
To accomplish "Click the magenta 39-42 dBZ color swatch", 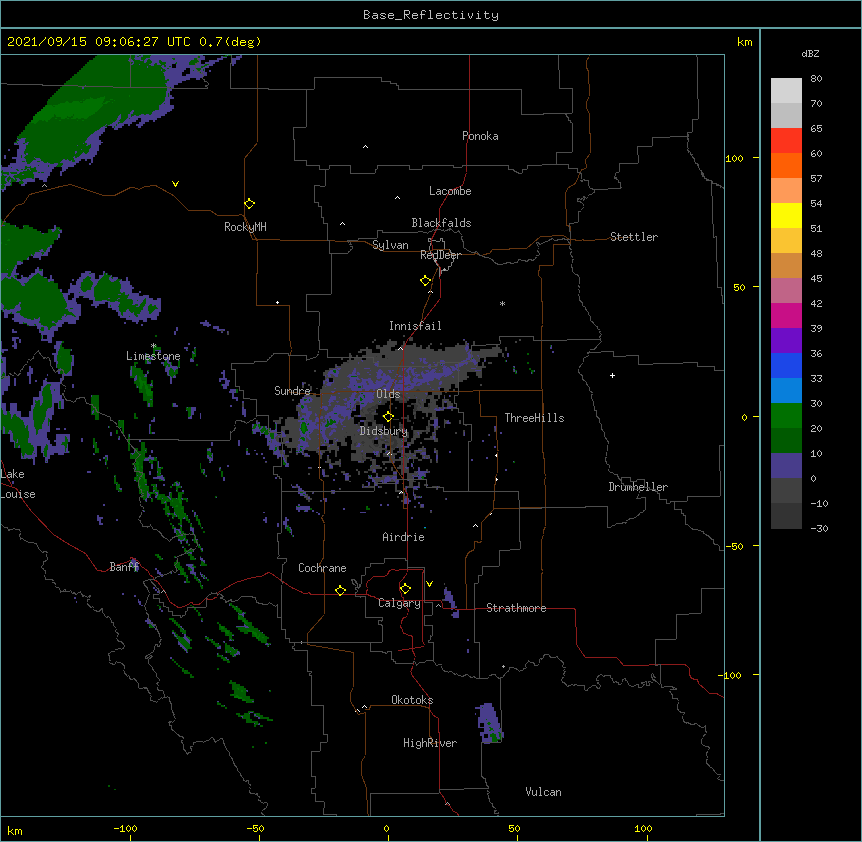I will pos(786,315).
